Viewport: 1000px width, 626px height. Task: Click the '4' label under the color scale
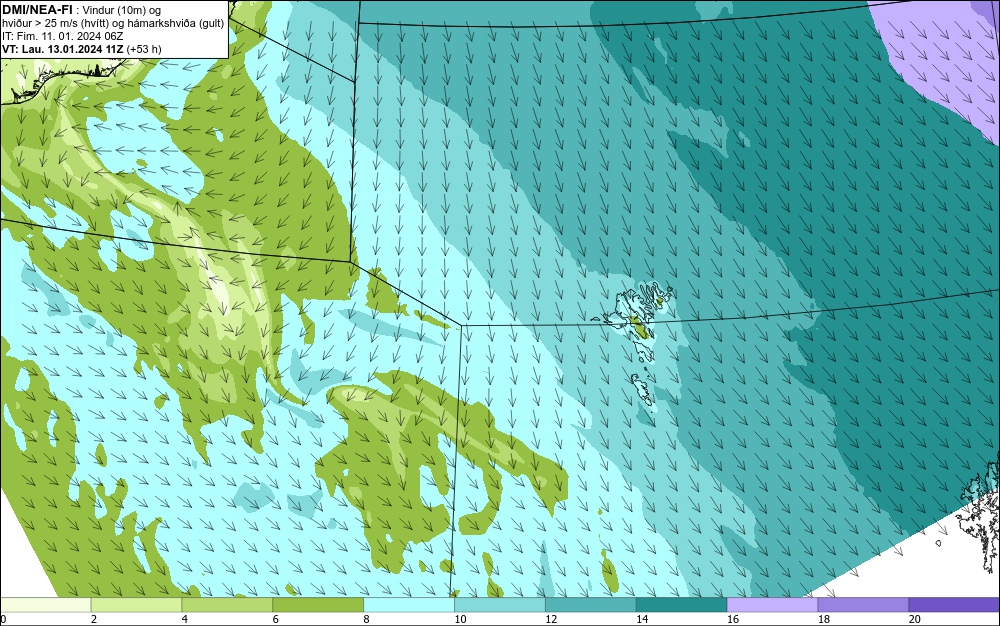(184, 619)
